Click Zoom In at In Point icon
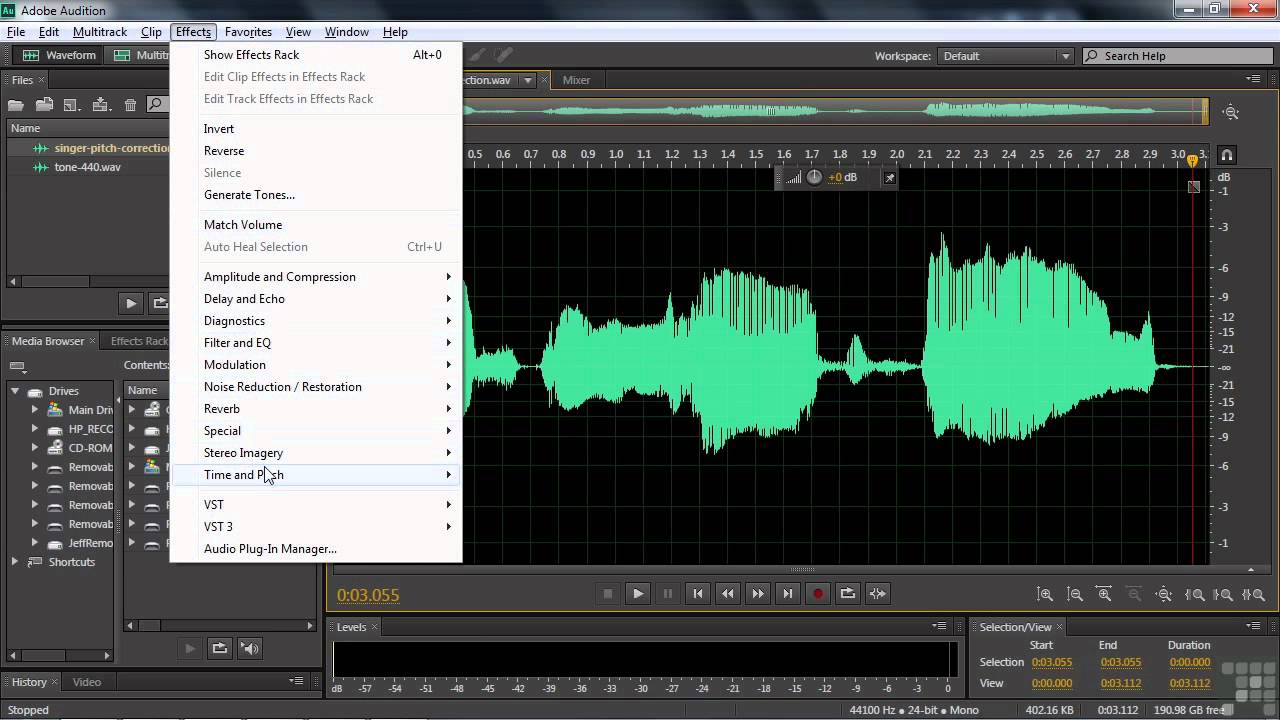The image size is (1280, 720). (x=1194, y=594)
